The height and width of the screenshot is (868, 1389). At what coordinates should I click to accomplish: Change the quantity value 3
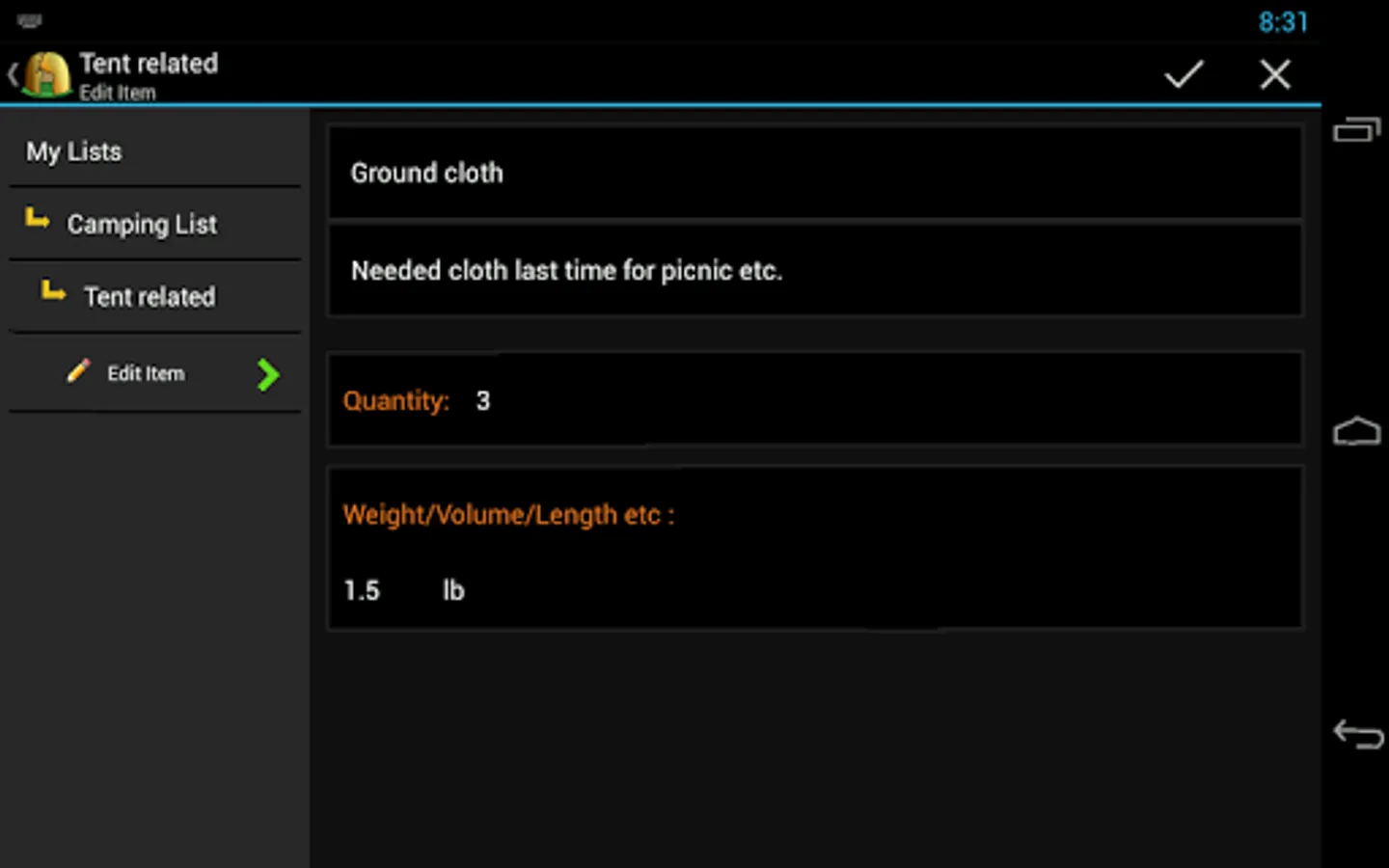(x=483, y=401)
